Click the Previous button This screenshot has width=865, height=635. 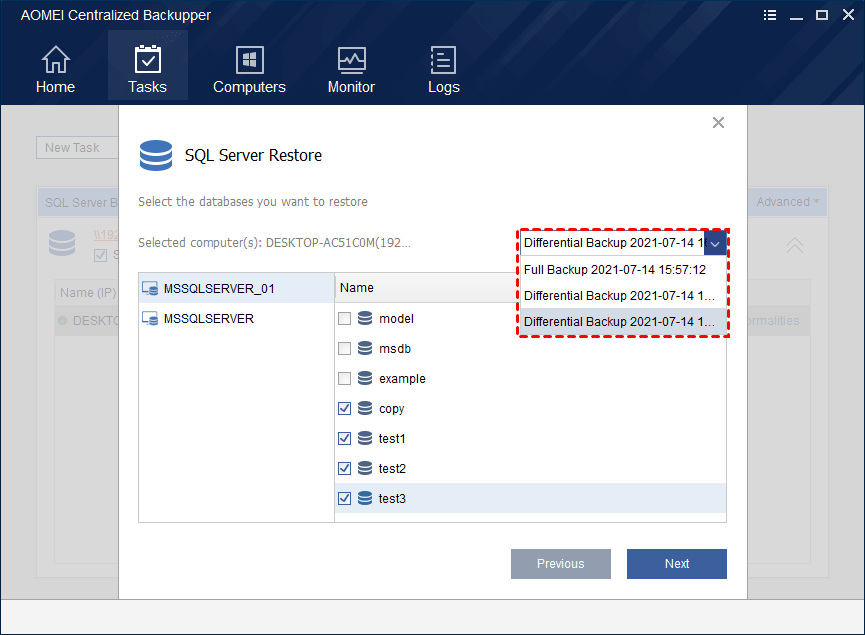click(x=560, y=563)
